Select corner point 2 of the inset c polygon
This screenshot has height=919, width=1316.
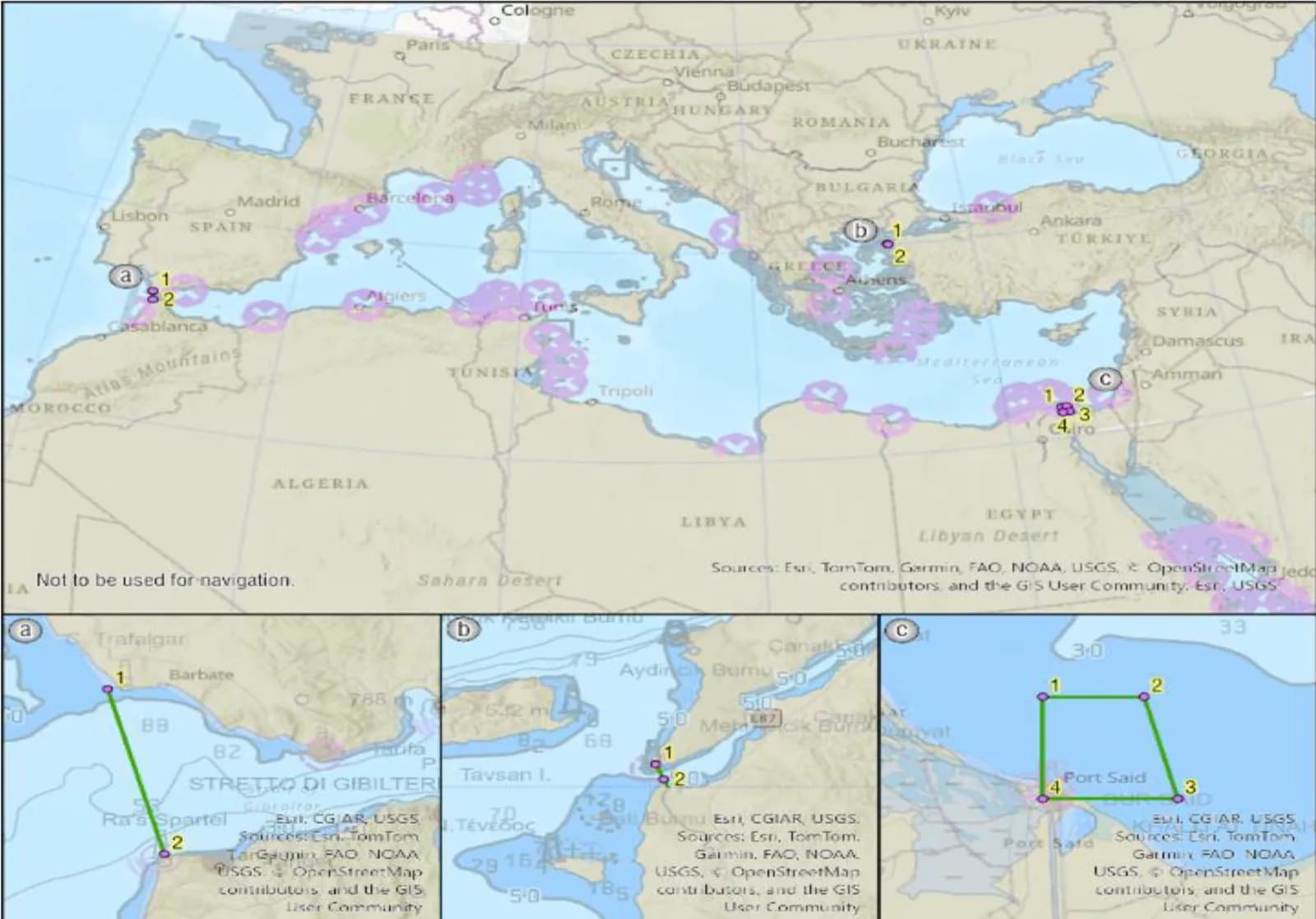point(1144,697)
